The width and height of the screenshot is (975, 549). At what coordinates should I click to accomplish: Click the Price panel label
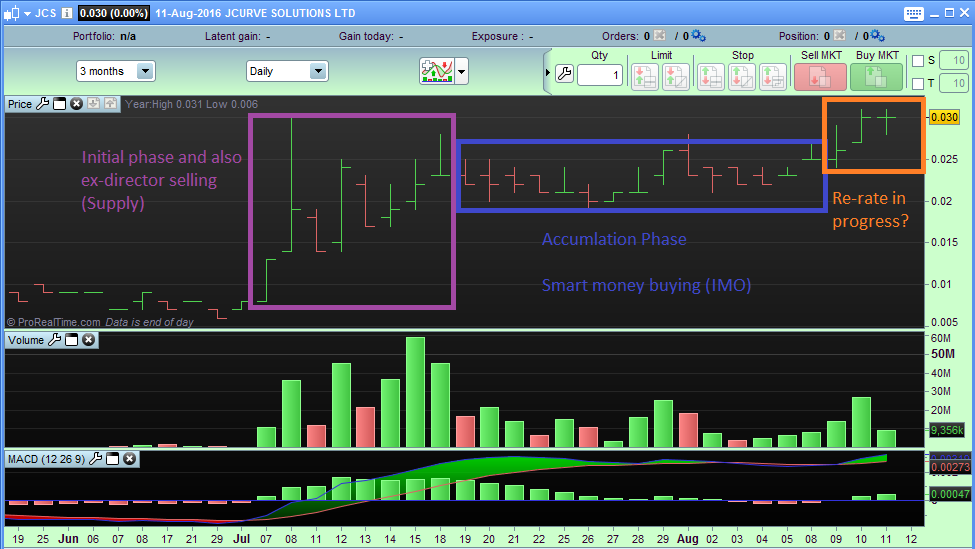[20, 104]
